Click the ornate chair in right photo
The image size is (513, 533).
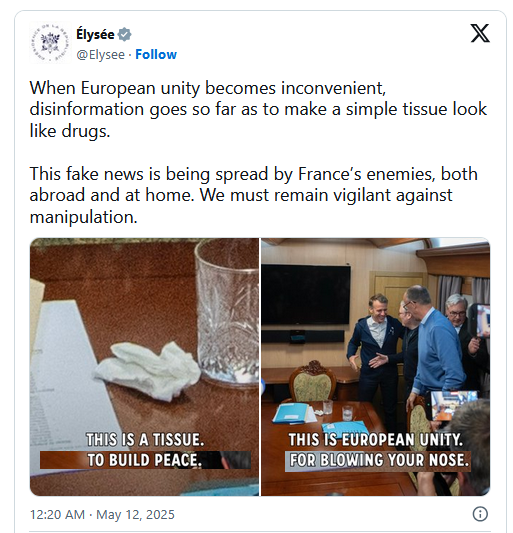click(312, 381)
